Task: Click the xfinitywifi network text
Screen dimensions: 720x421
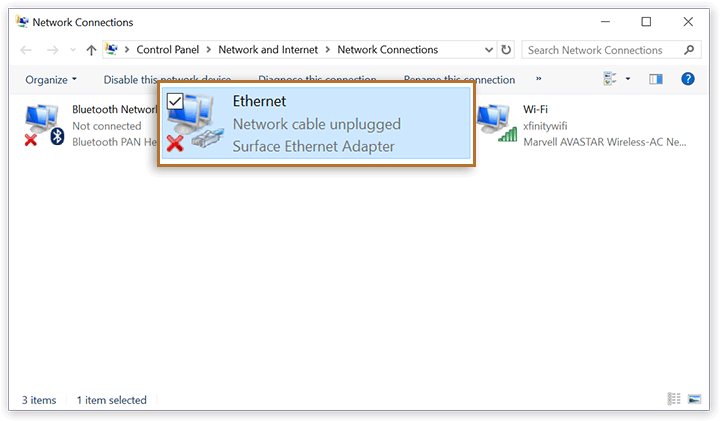Action: [x=545, y=126]
